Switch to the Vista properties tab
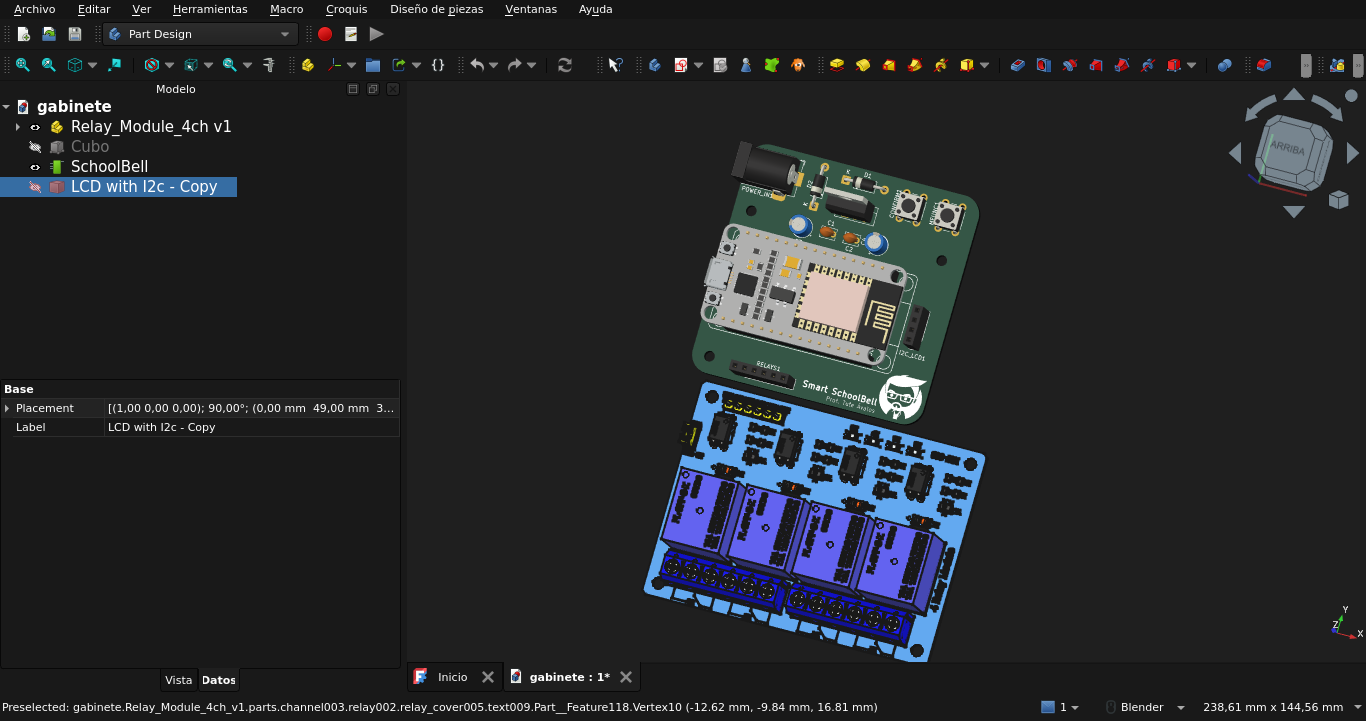The height and width of the screenshot is (721, 1366). [178, 680]
